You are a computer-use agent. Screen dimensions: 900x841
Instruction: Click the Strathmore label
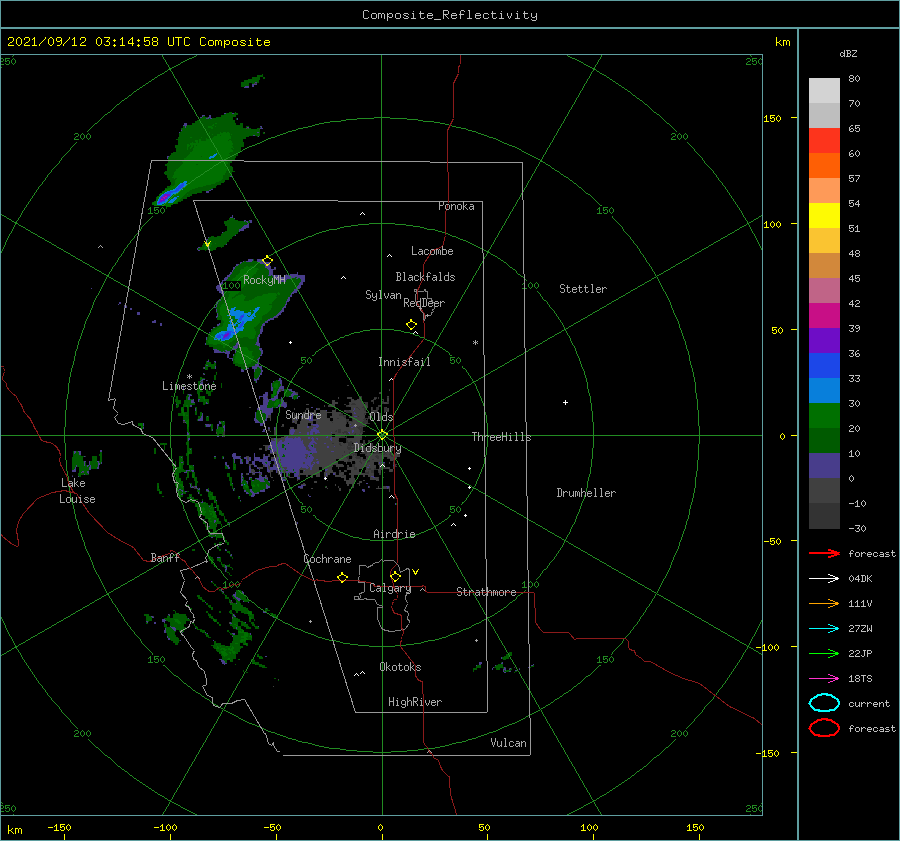pos(486,592)
